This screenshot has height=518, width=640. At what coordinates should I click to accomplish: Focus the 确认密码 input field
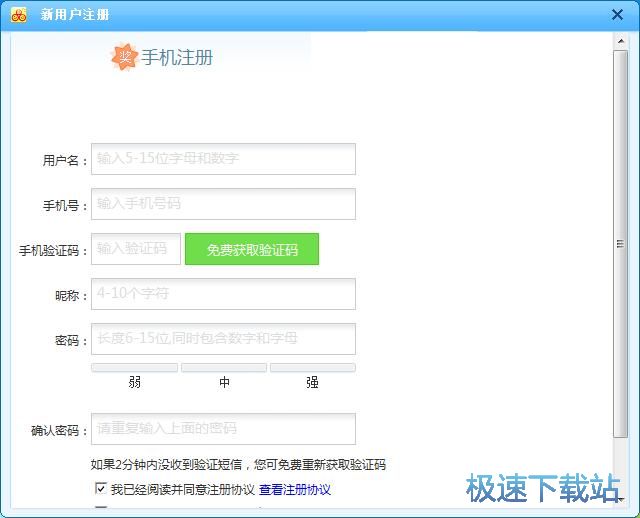point(223,429)
